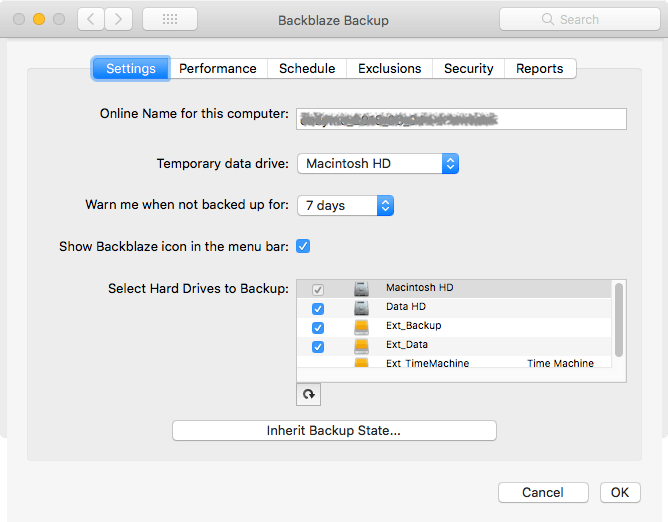Open the Security tab
Screen dimensions: 668x522
point(469,68)
